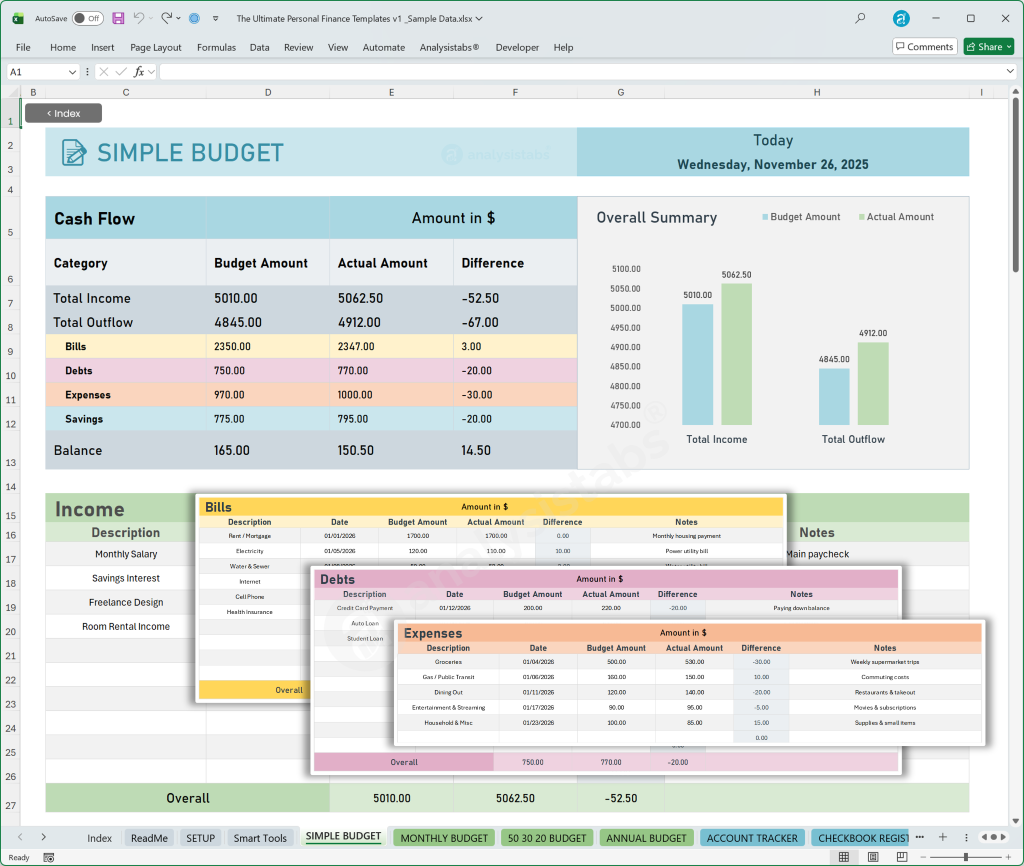
Task: Open the Comments panel
Action: tap(923, 46)
